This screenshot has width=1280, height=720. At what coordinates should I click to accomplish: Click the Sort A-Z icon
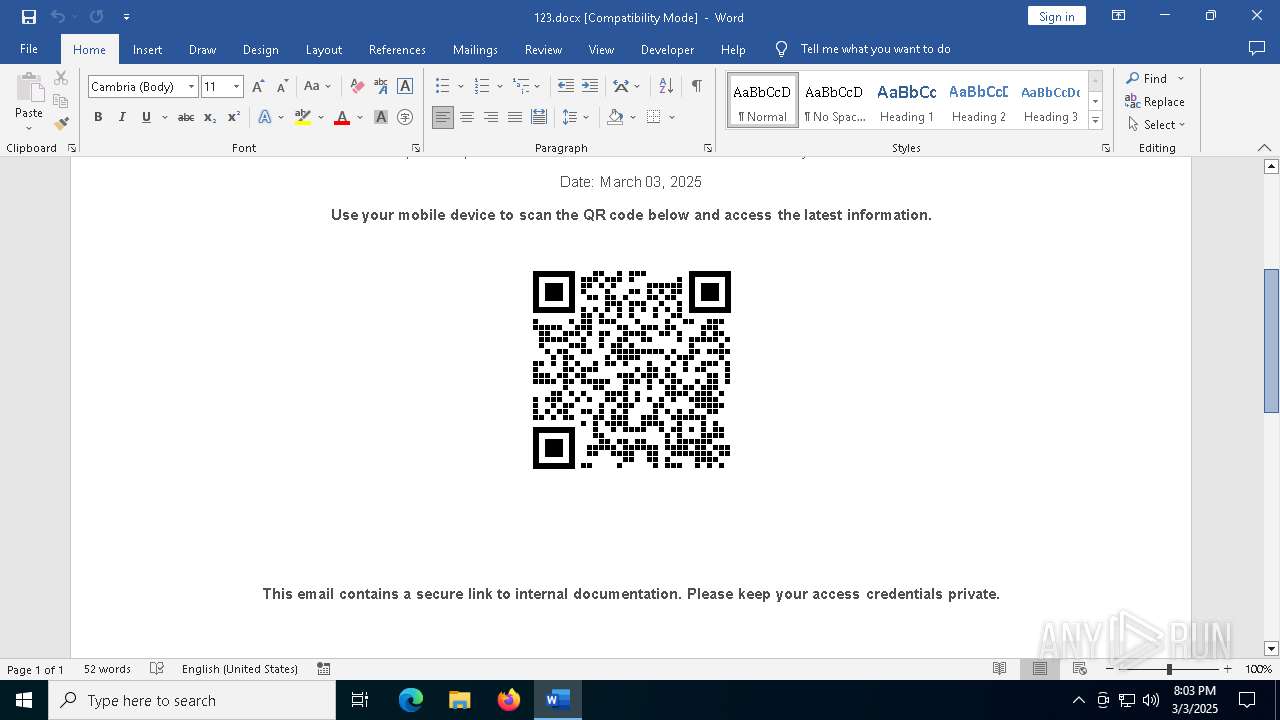pyautogui.click(x=666, y=87)
